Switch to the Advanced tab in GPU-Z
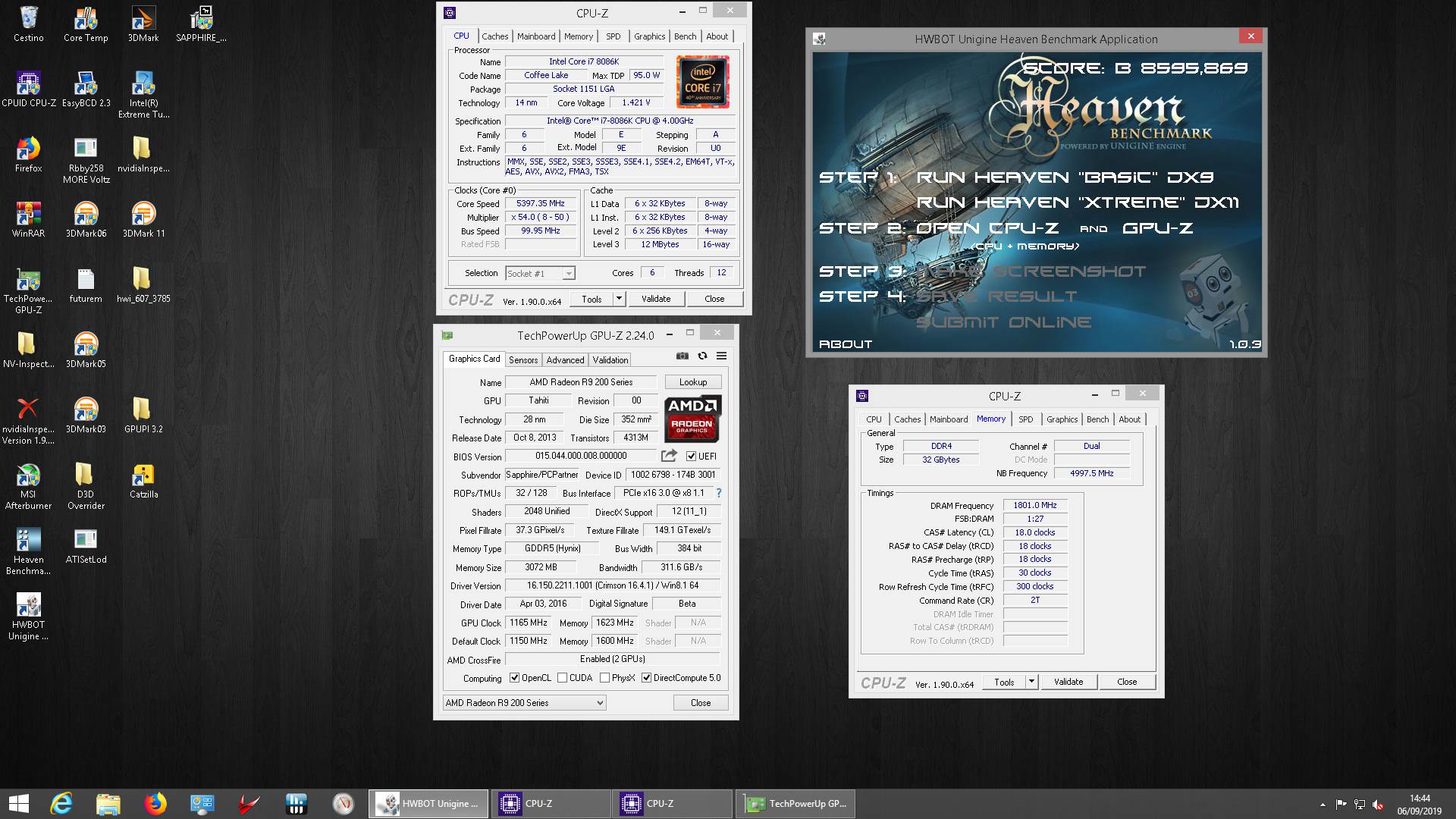 (565, 360)
